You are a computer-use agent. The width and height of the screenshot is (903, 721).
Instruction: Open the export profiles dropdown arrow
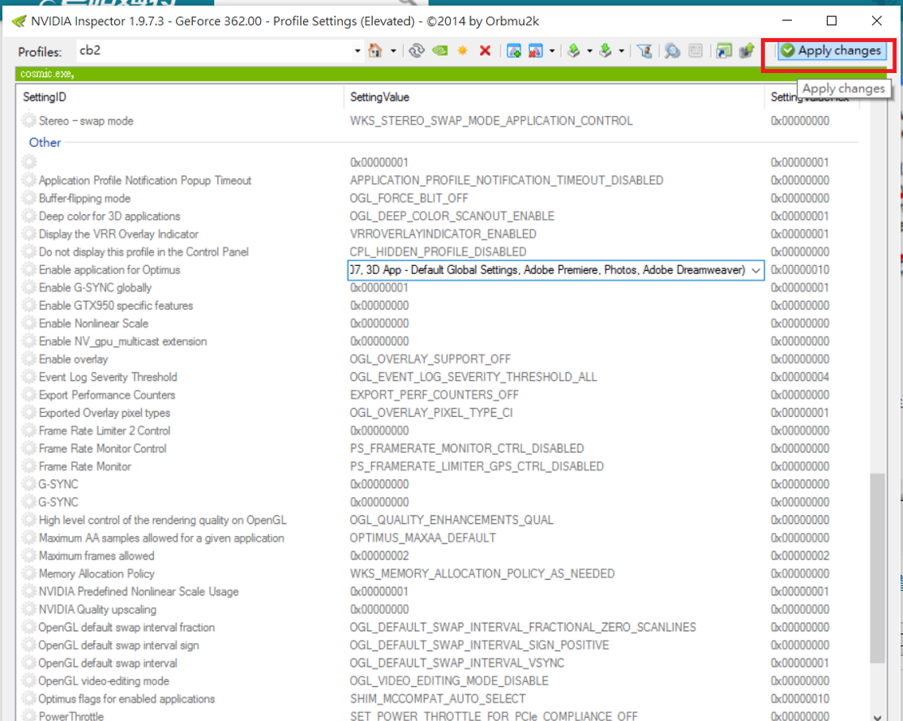pyautogui.click(x=589, y=51)
